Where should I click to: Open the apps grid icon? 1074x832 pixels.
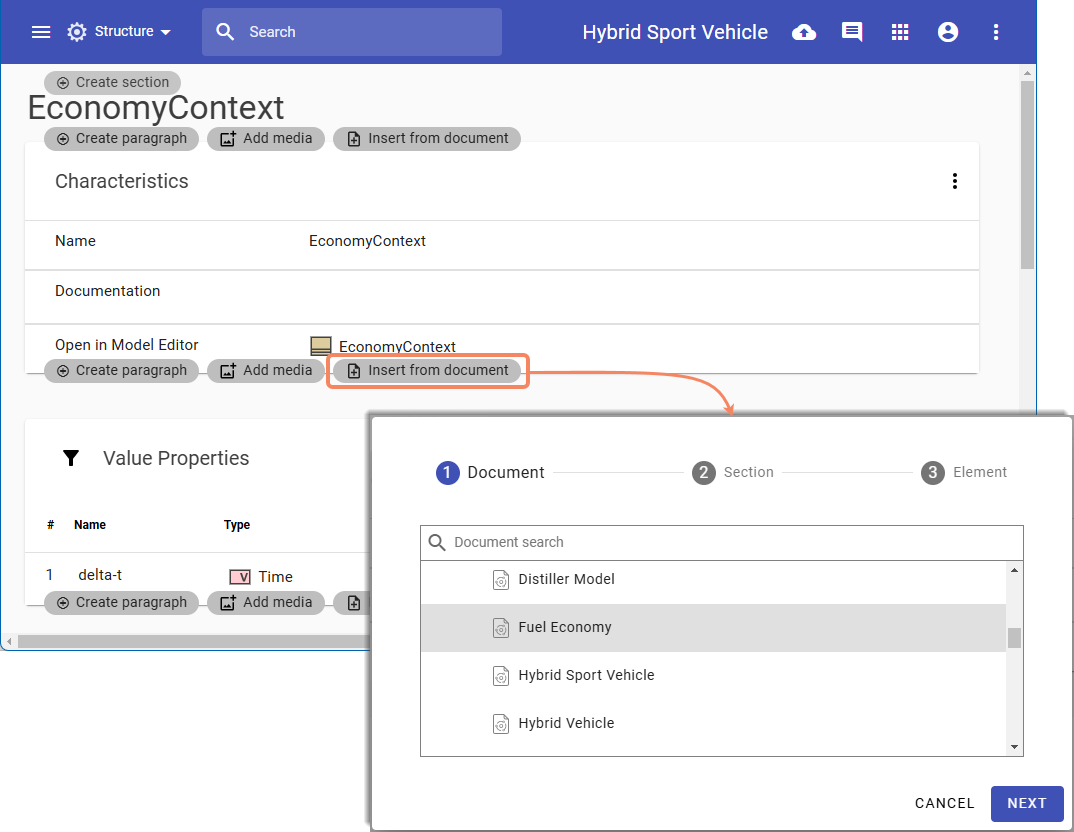900,32
